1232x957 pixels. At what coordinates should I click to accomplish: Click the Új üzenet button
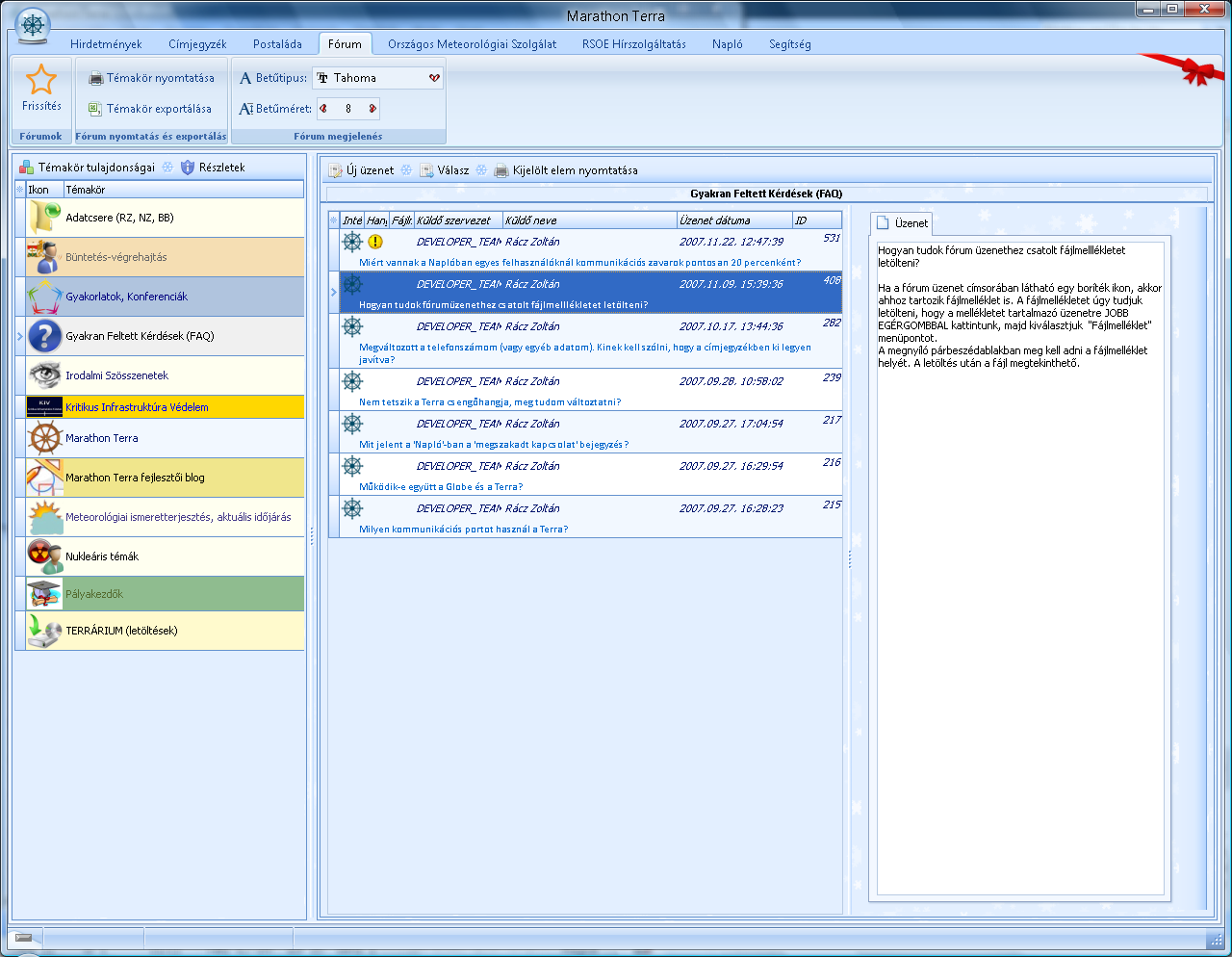[361, 170]
